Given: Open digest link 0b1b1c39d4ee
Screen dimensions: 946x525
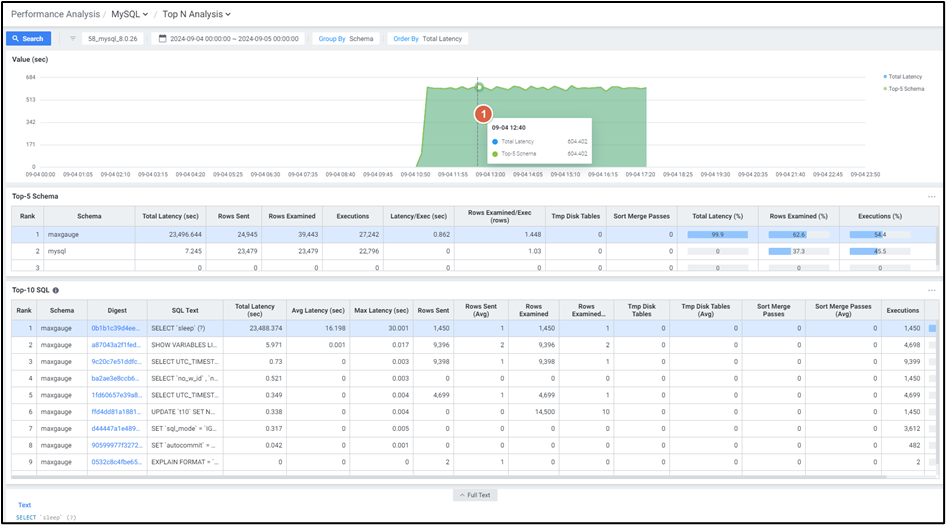Looking at the screenshot, I should [116, 328].
